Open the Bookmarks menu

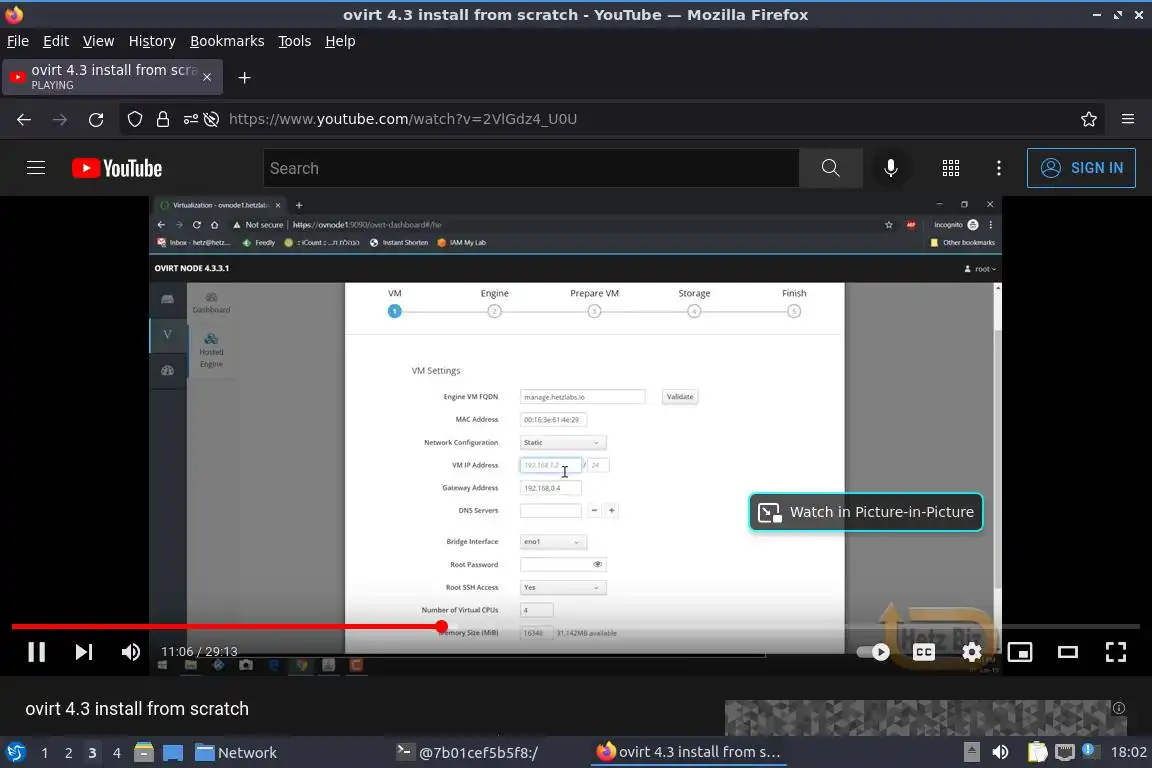[x=227, y=41]
